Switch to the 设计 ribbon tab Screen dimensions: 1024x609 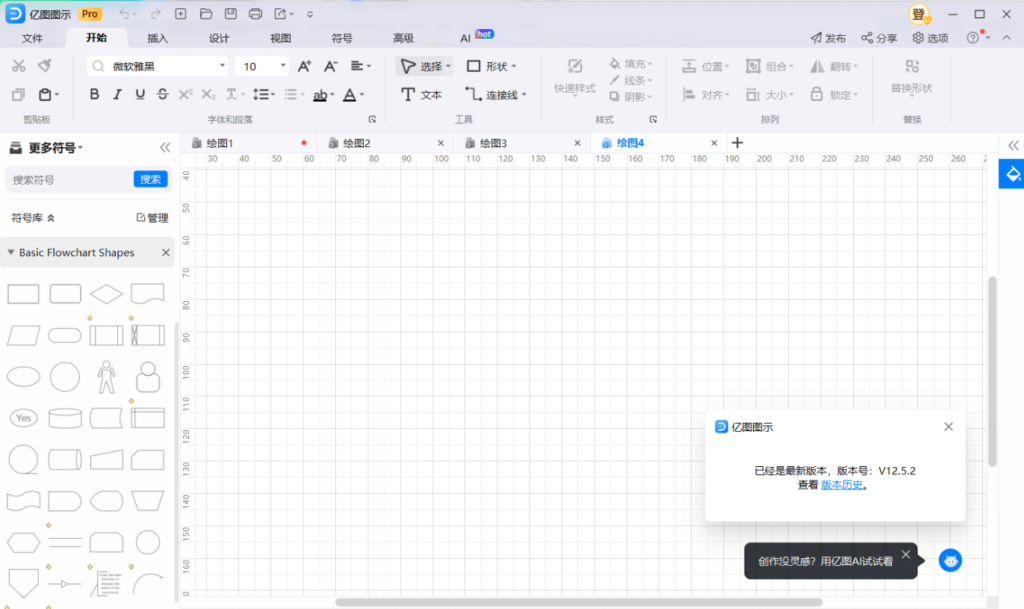pyautogui.click(x=219, y=38)
